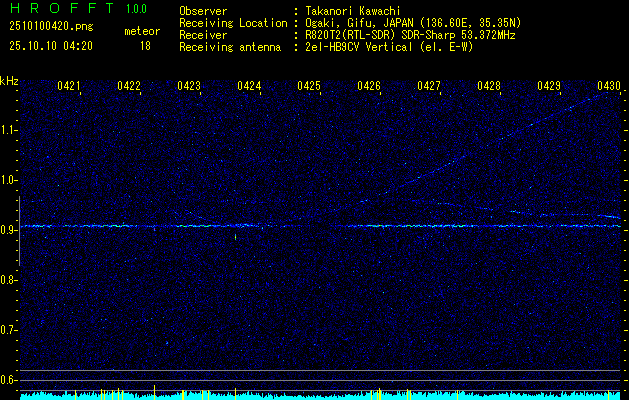Click the Observer label
Screen dimensions: 629x400
click(x=203, y=11)
